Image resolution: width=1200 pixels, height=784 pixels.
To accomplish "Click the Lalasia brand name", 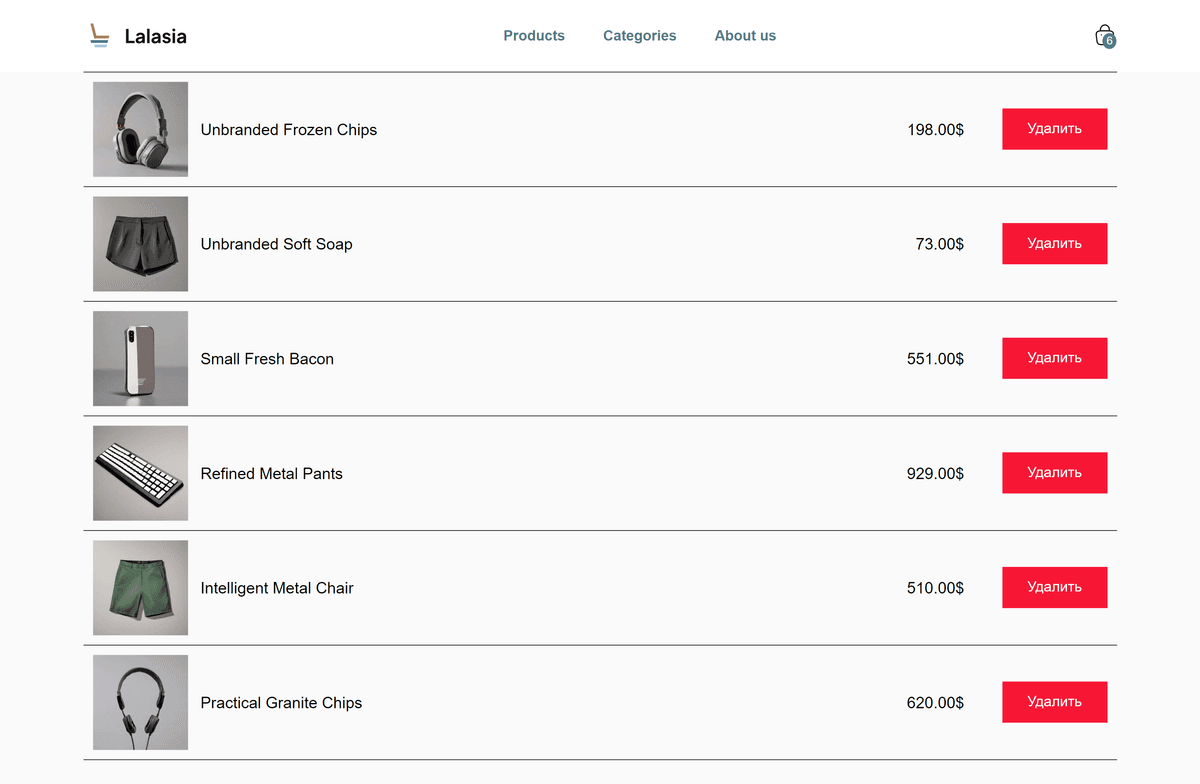I will point(155,37).
